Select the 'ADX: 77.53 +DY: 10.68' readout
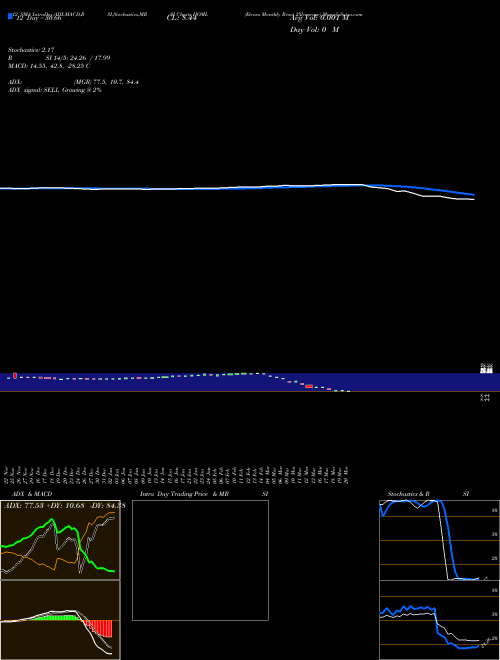 pyautogui.click(x=46, y=505)
